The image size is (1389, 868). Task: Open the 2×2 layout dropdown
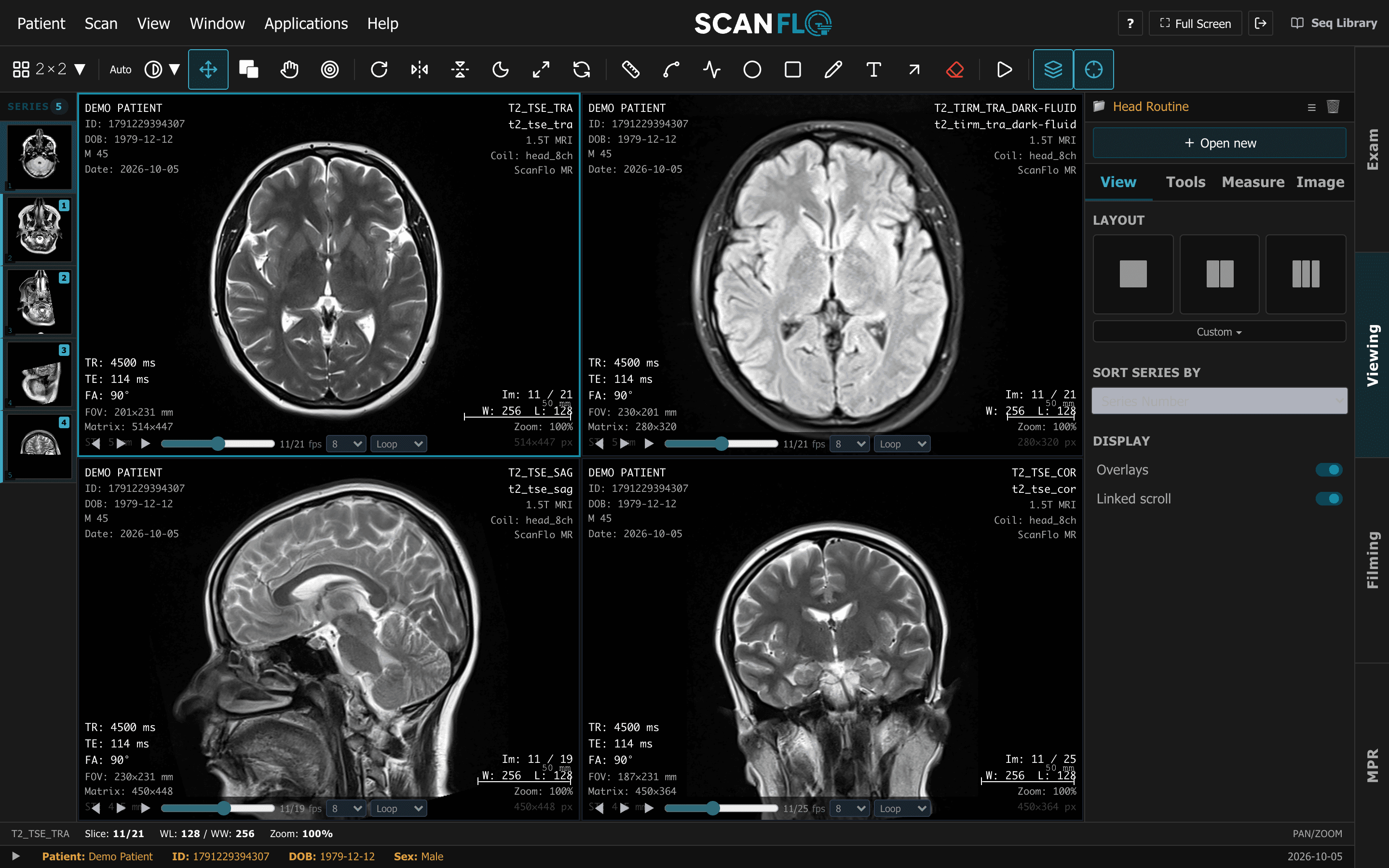pyautogui.click(x=49, y=69)
